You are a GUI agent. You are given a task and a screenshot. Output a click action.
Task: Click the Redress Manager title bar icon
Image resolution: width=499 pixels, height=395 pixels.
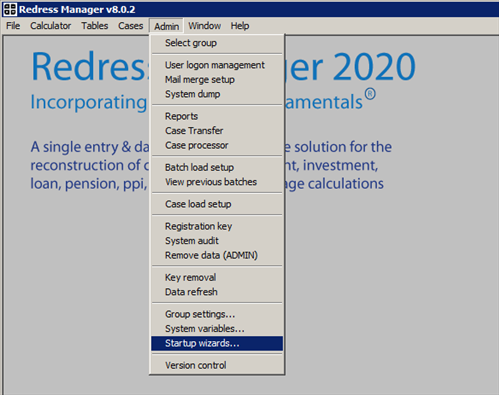[x=9, y=9]
